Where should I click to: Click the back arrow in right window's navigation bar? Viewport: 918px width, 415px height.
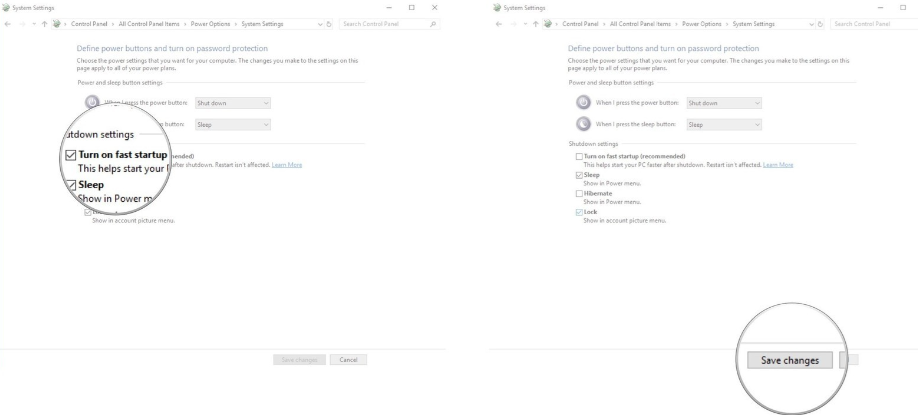pyautogui.click(x=500, y=23)
